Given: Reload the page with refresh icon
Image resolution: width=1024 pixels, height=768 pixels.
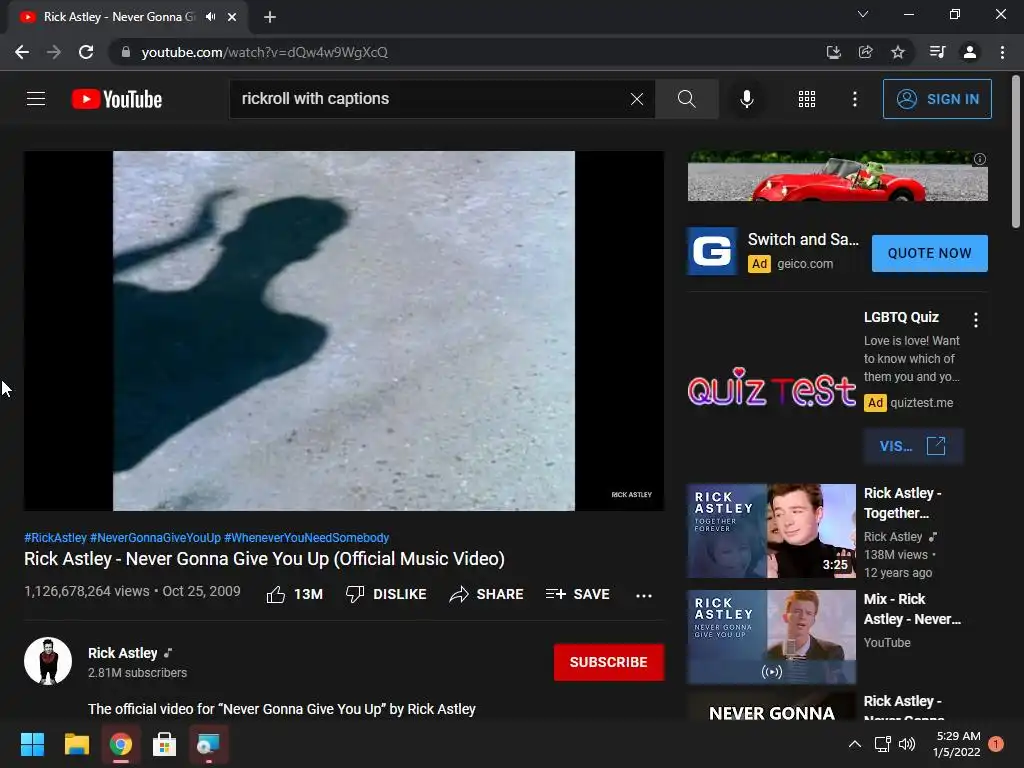Looking at the screenshot, I should point(86,52).
